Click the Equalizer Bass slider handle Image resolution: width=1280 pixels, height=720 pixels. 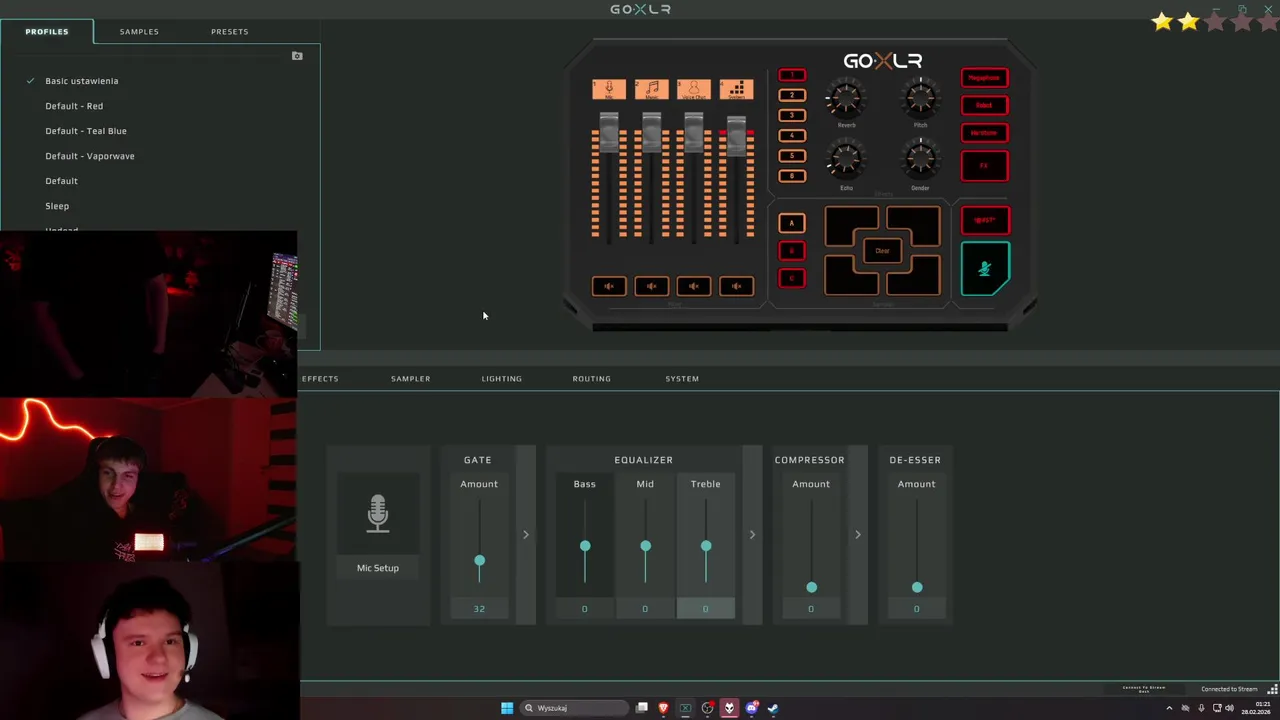tap(585, 546)
